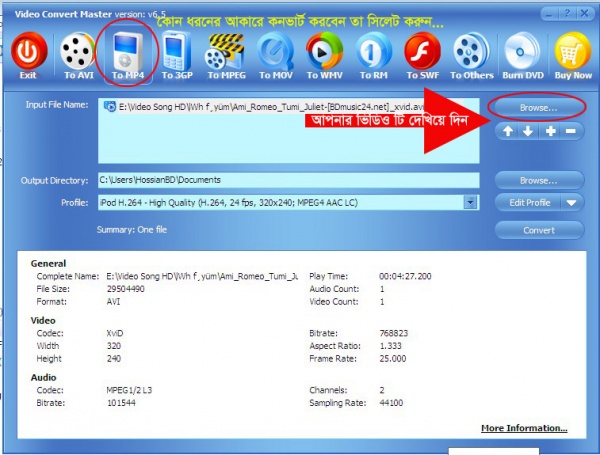Click the Complete Name path value
Viewport: 600px width, 455px height.
coord(202,276)
